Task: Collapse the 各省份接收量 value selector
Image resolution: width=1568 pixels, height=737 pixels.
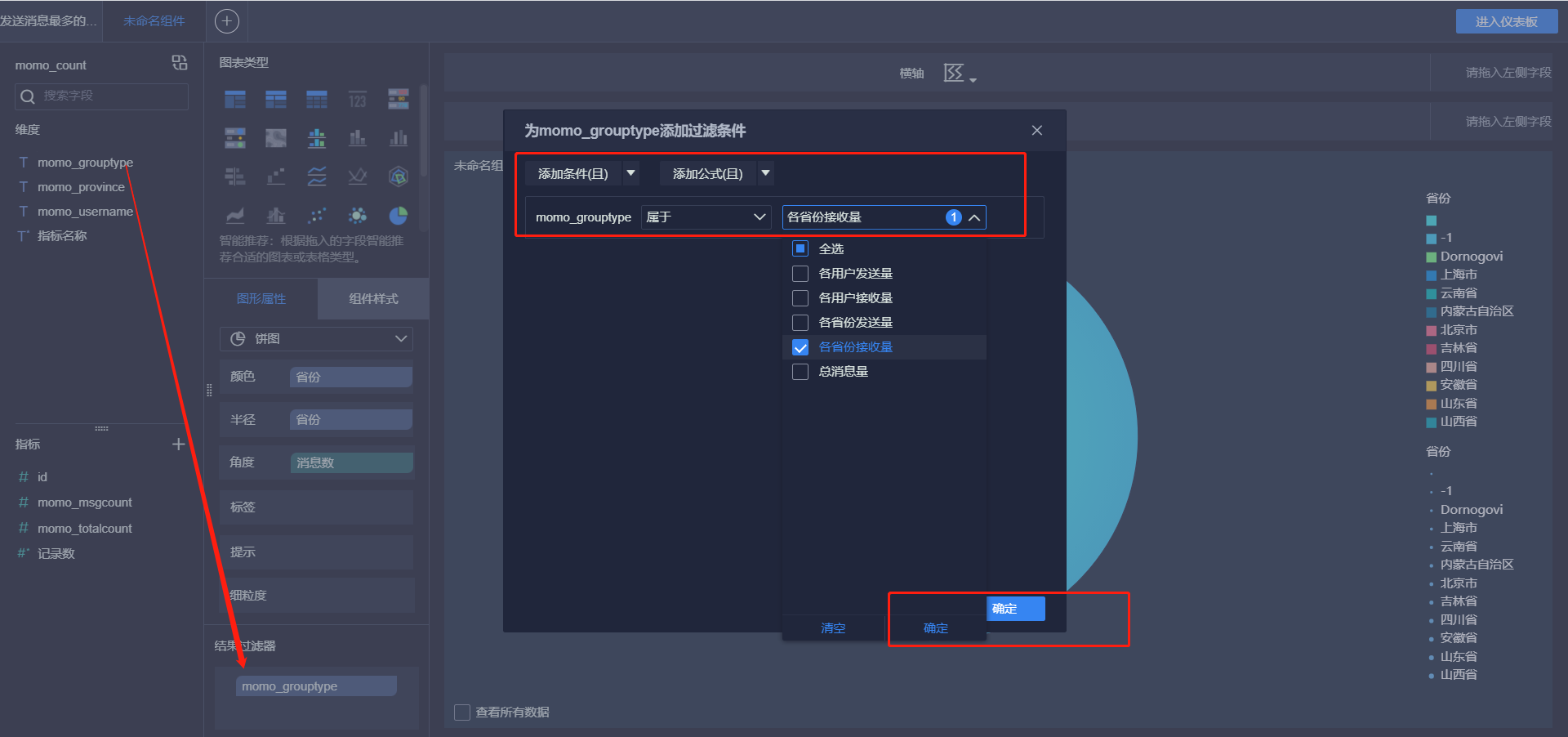Action: tap(974, 217)
